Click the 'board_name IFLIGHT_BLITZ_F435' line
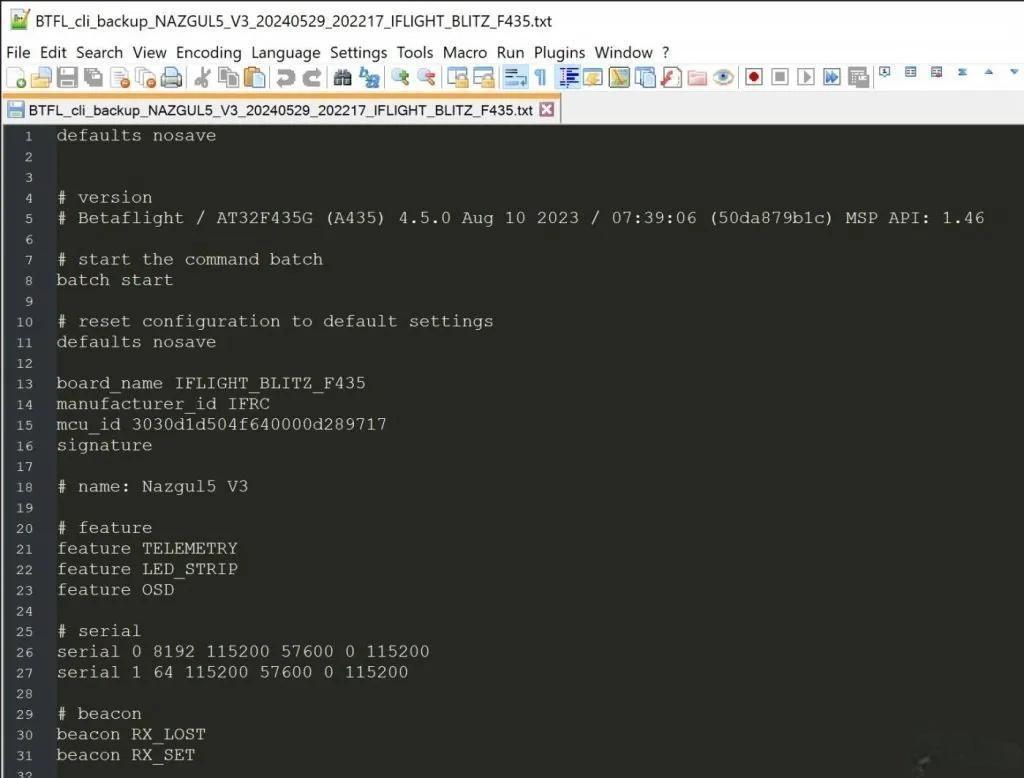The height and width of the screenshot is (778, 1024). [x=211, y=383]
